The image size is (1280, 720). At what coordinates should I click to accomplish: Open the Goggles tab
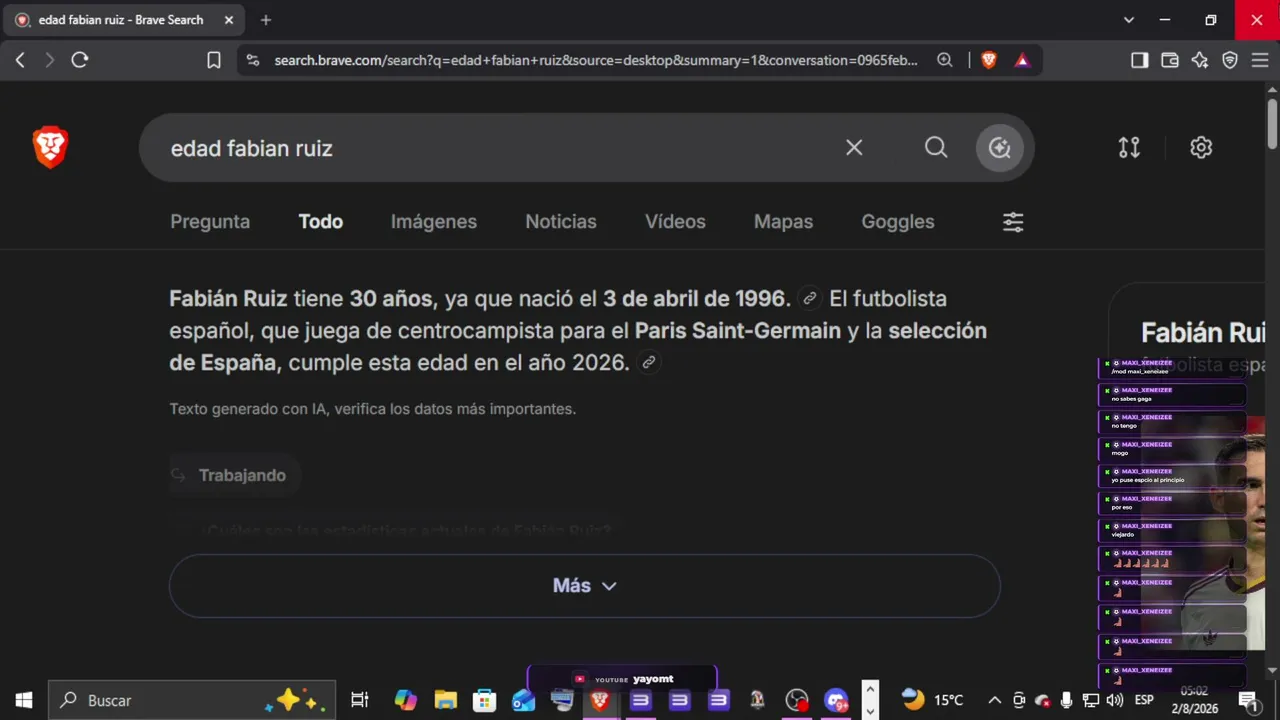click(x=898, y=222)
